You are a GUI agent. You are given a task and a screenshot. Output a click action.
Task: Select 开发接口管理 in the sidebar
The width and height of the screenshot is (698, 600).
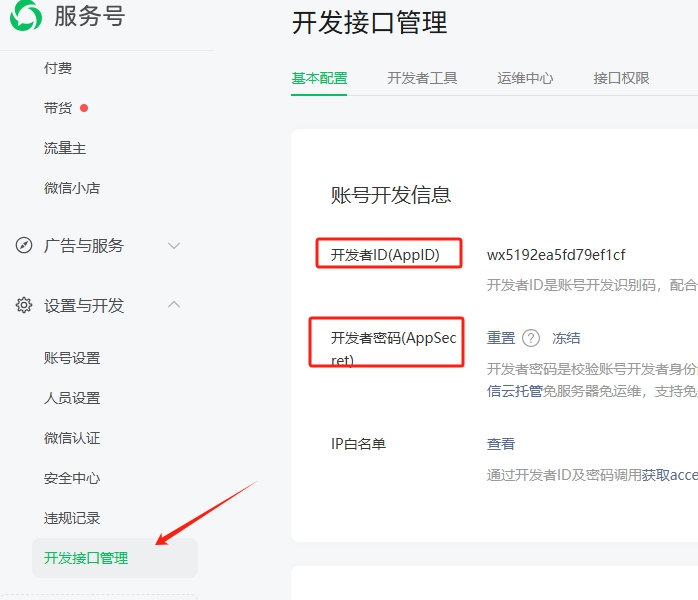click(115, 558)
